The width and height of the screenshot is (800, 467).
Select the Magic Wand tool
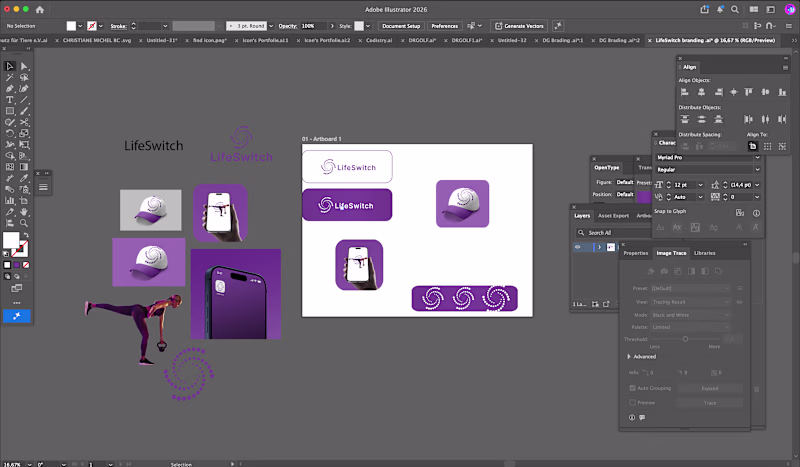pyautogui.click(x=9, y=78)
